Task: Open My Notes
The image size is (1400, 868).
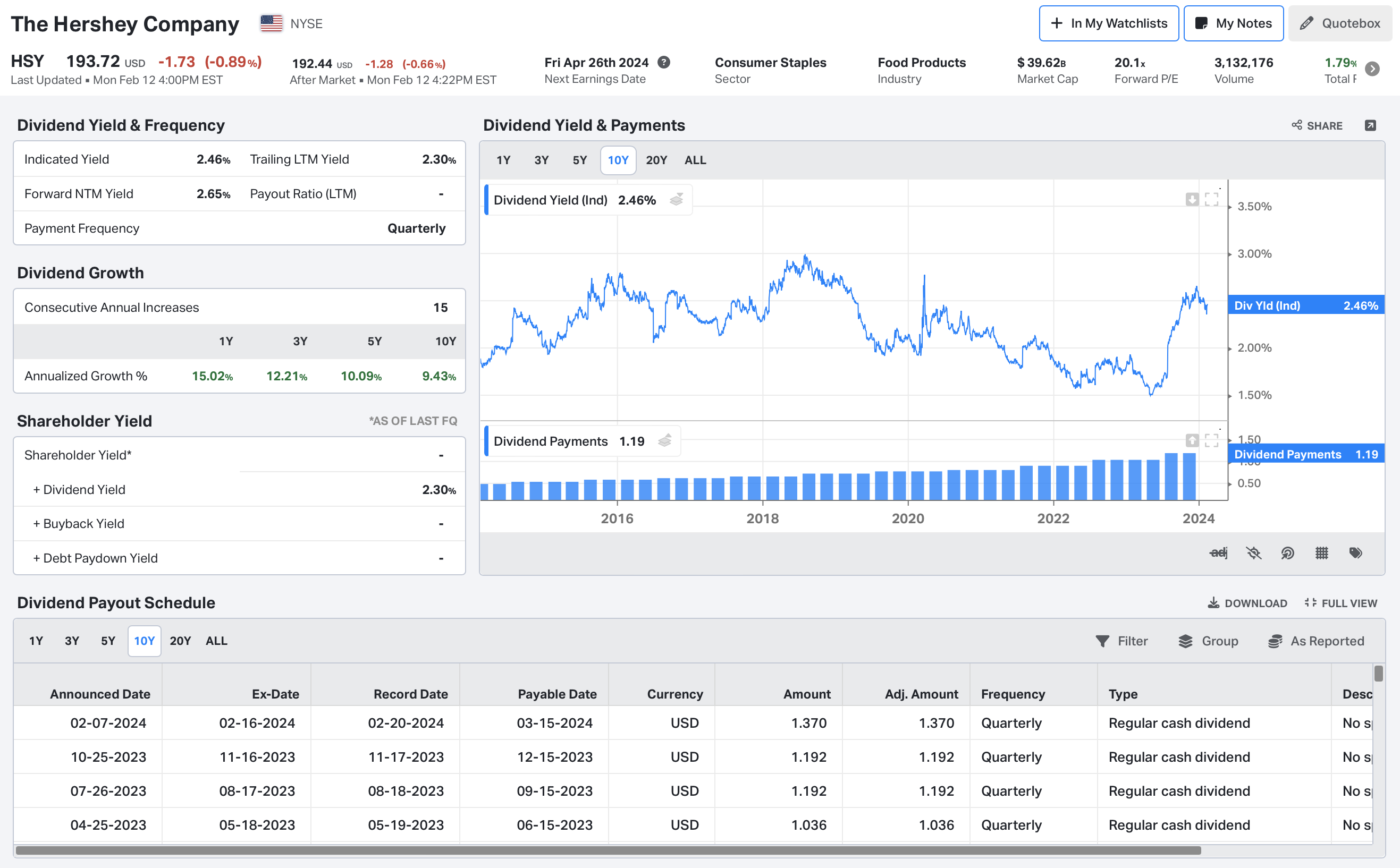Action: pyautogui.click(x=1234, y=23)
